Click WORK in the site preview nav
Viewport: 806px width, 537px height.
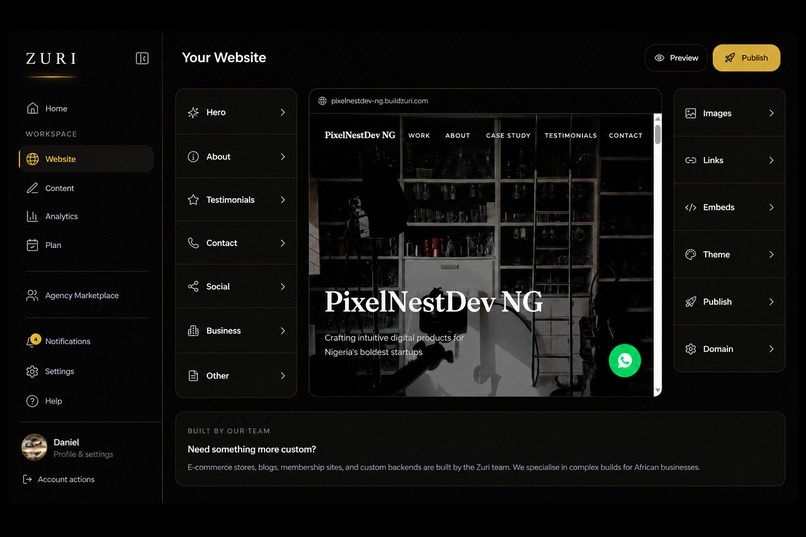tap(419, 136)
